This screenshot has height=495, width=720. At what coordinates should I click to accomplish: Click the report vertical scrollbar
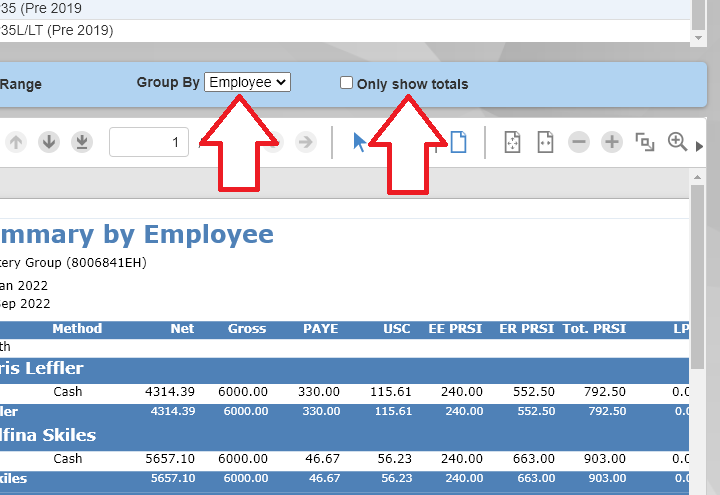[699, 300]
